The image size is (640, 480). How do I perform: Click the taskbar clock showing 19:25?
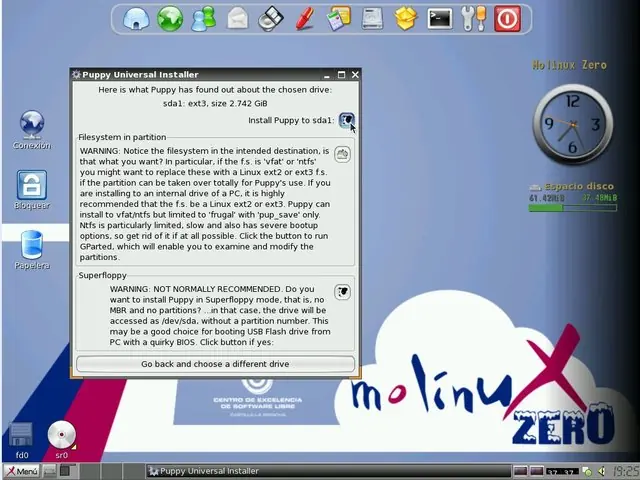pos(624,471)
